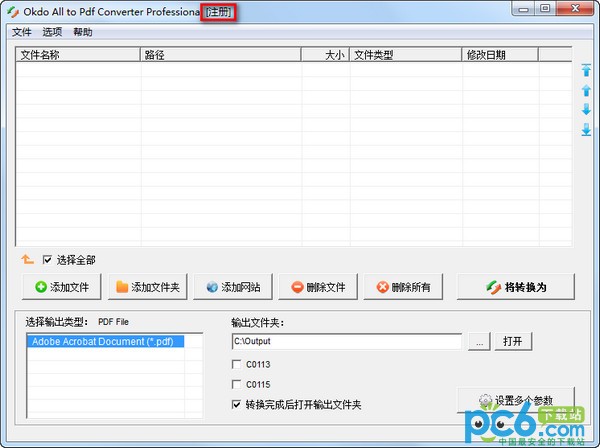Enable the C0115 checkbox

coord(236,384)
